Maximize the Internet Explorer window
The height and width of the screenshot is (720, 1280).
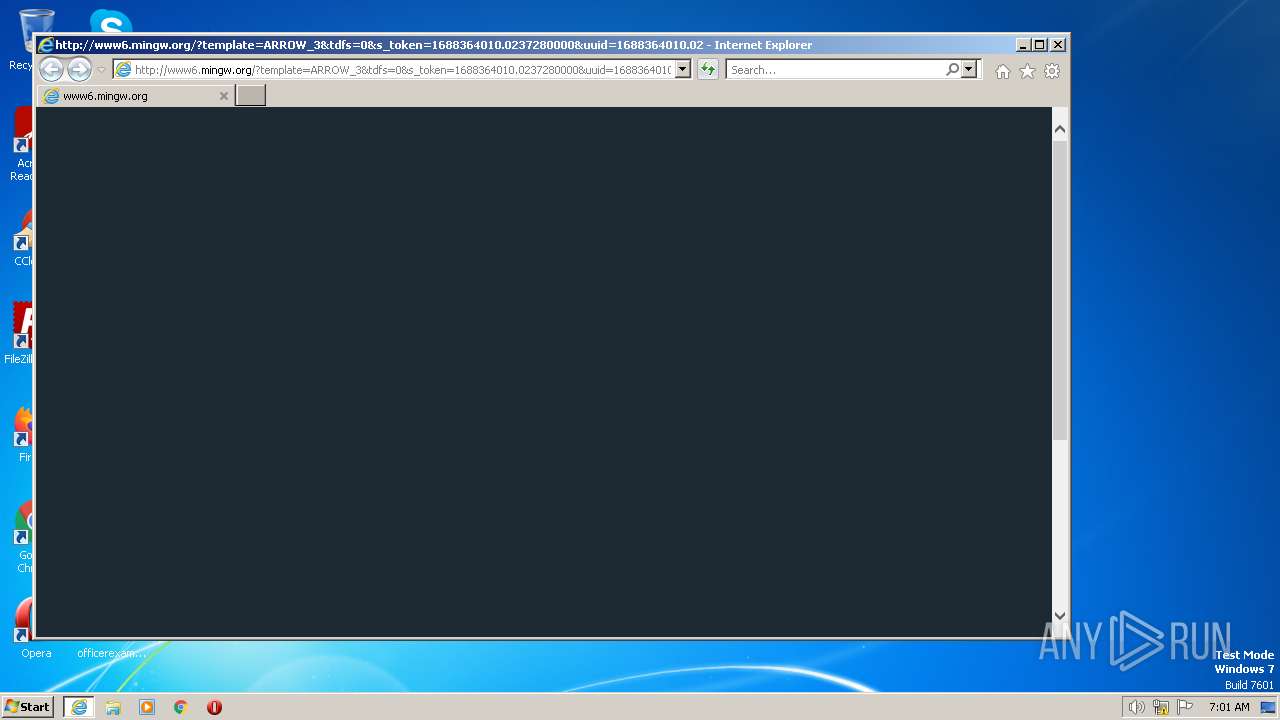pos(1040,45)
